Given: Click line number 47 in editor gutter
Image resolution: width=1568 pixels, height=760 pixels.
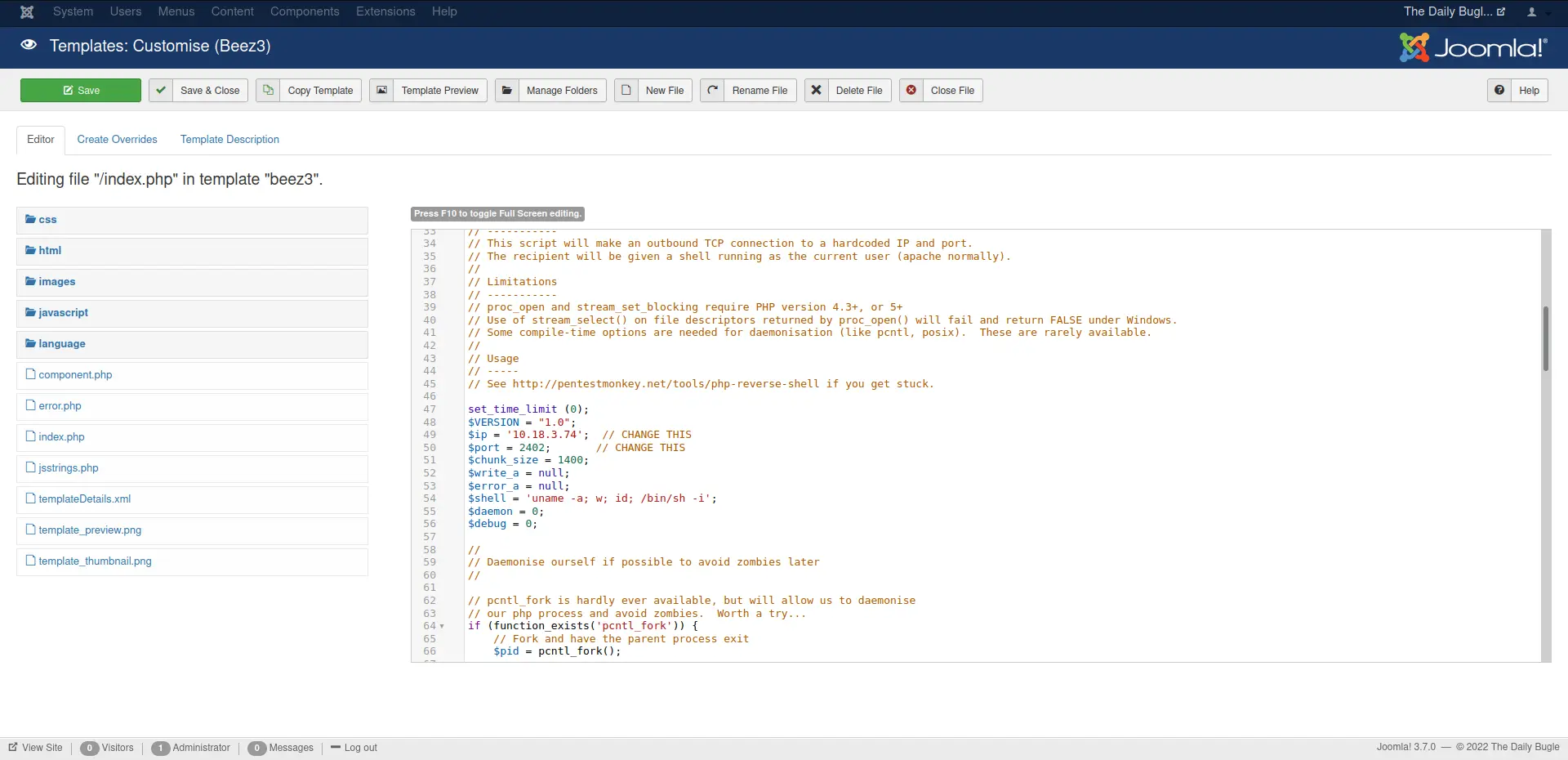Looking at the screenshot, I should click(x=430, y=409).
